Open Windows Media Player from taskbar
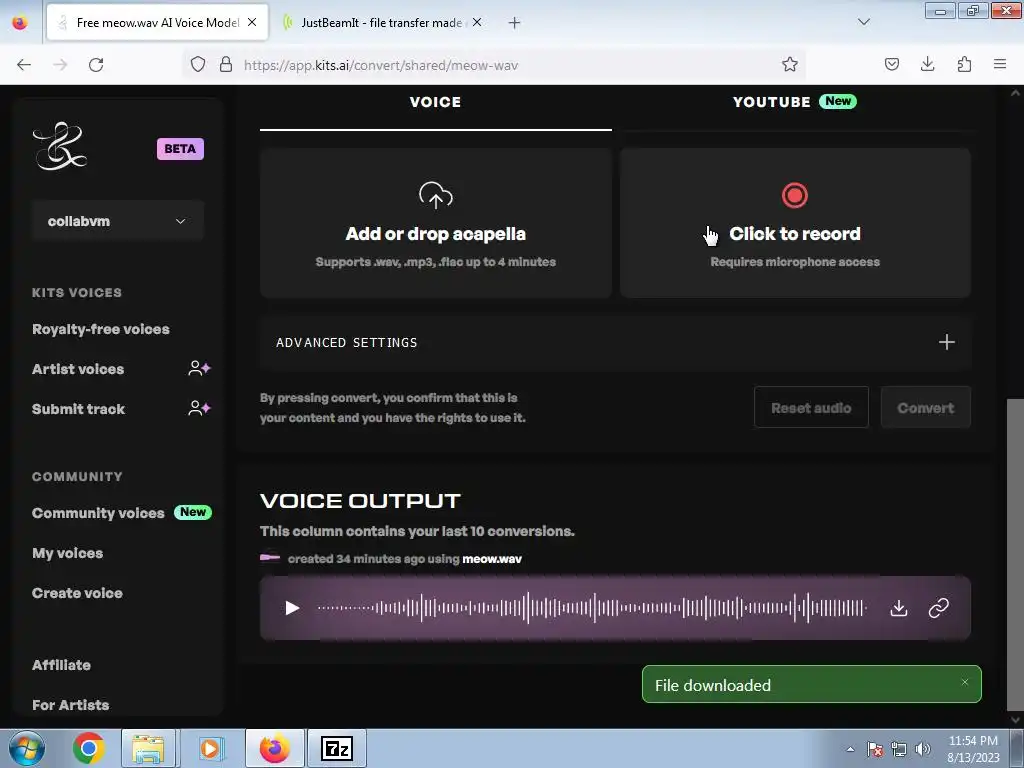This screenshot has width=1024, height=768. click(x=210, y=748)
